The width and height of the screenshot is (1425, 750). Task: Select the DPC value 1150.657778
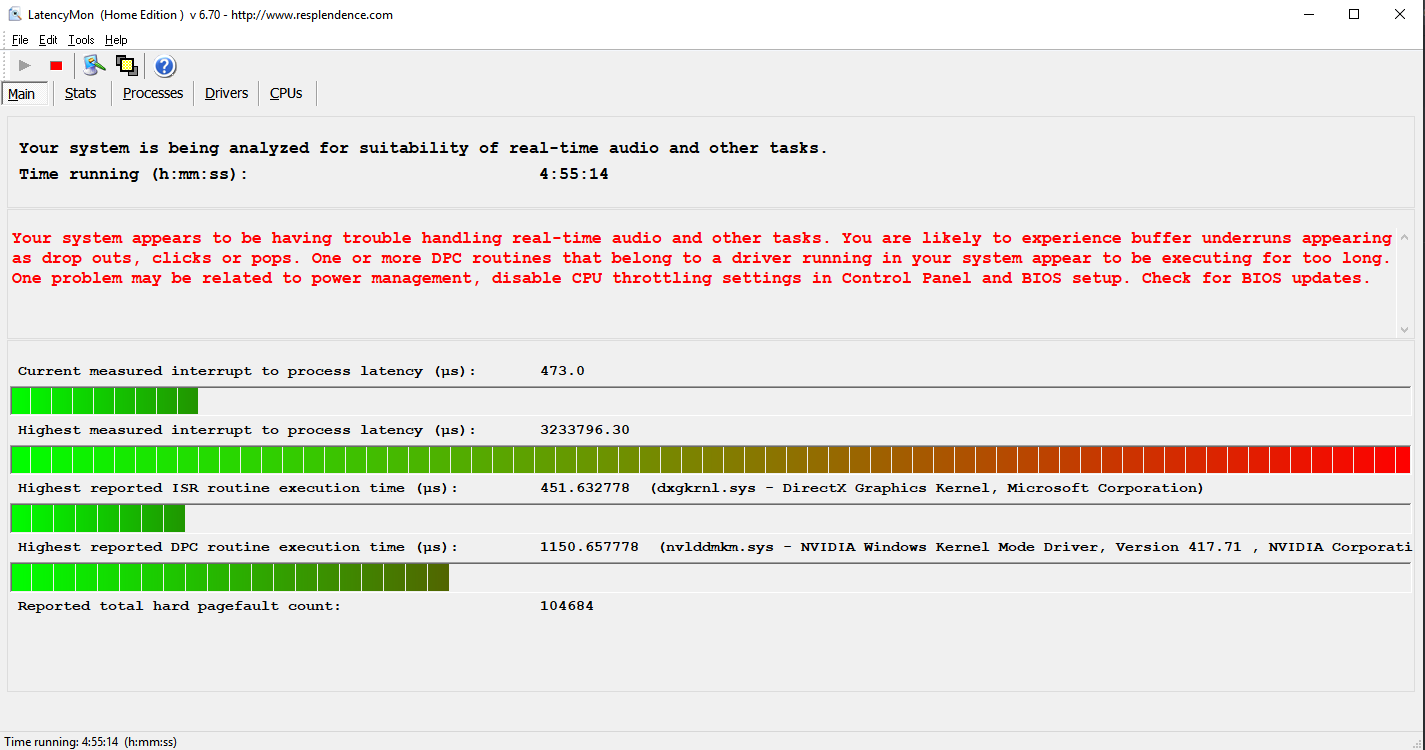589,547
